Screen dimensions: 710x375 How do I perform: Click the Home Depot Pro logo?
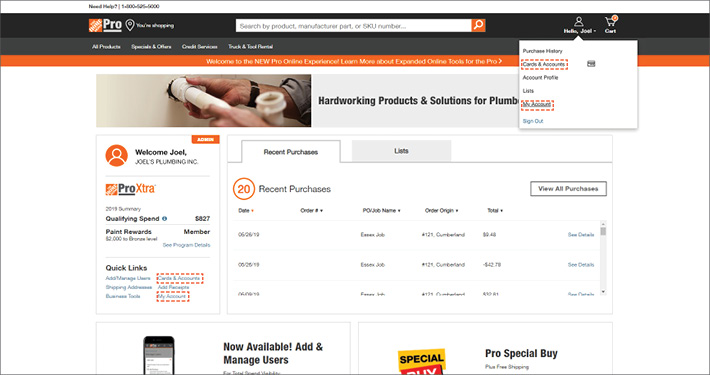pos(105,25)
